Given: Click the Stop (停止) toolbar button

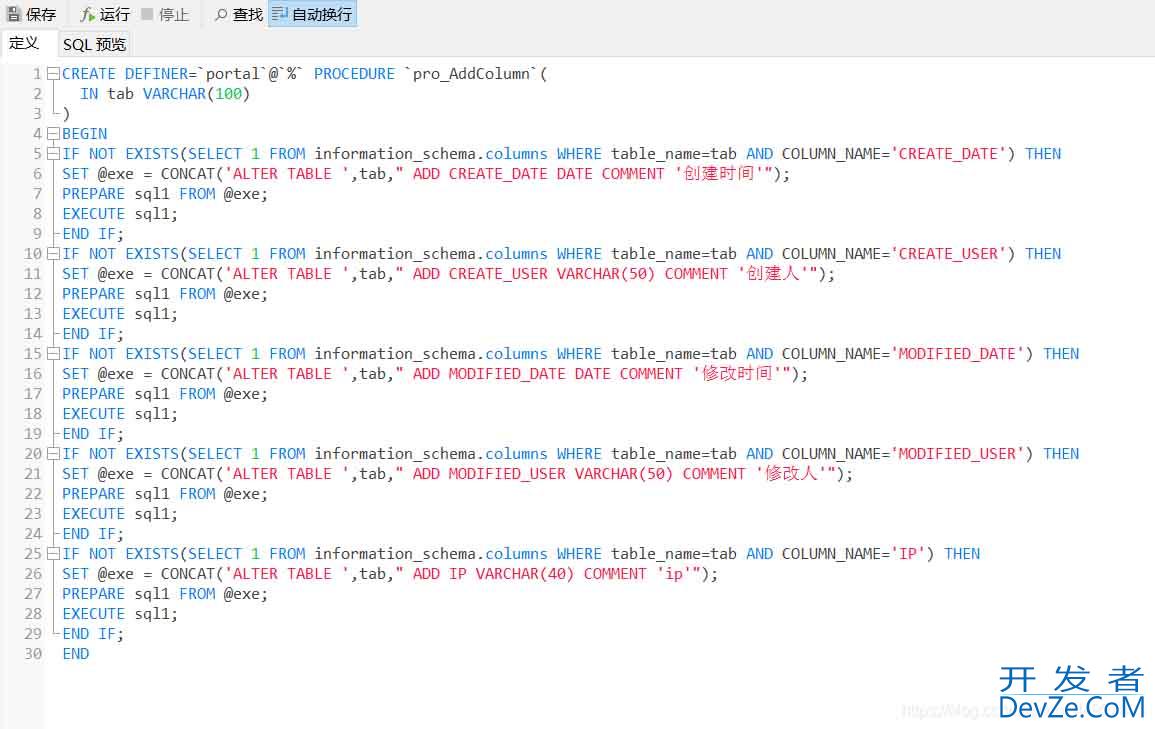Looking at the screenshot, I should pos(165,14).
